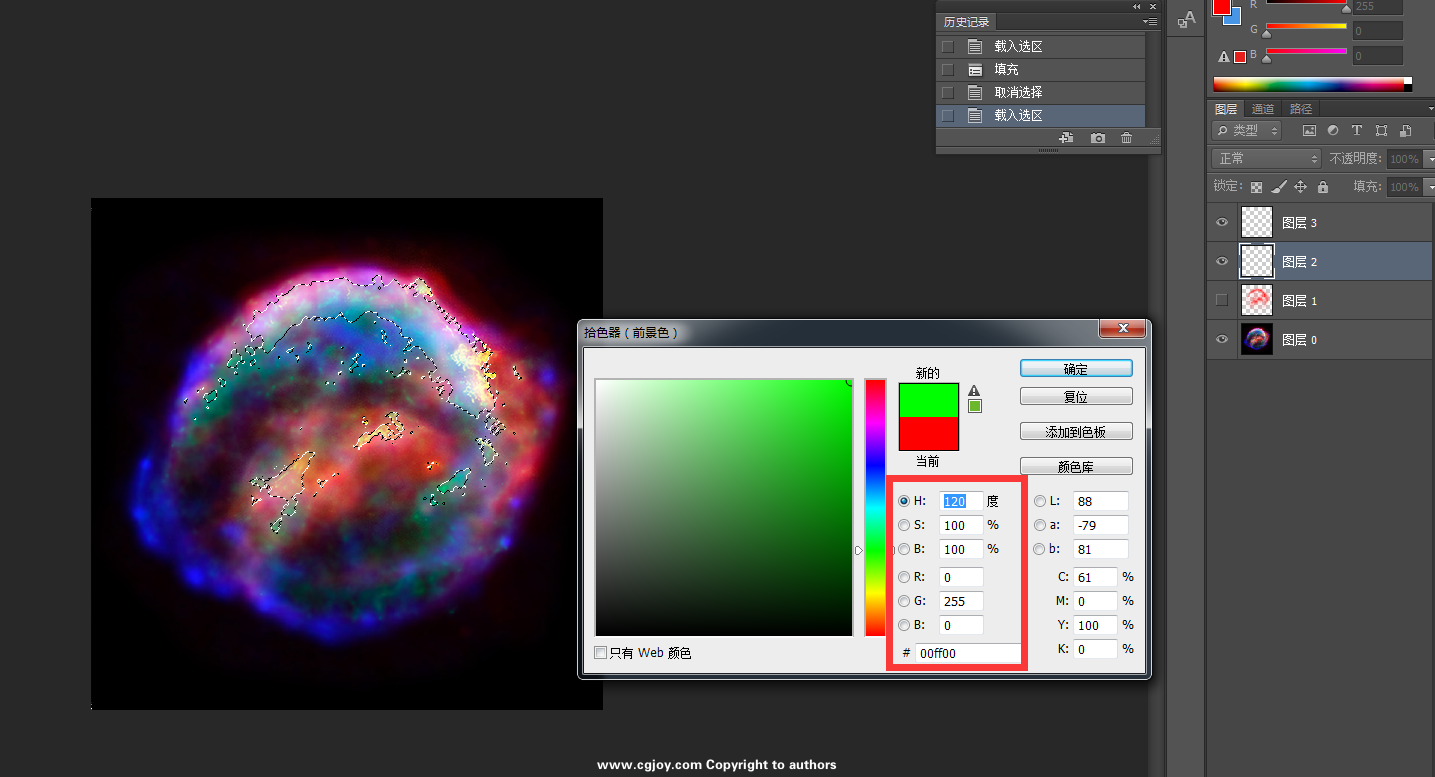Click gamut warning triangle in color picker dialog

tap(974, 390)
